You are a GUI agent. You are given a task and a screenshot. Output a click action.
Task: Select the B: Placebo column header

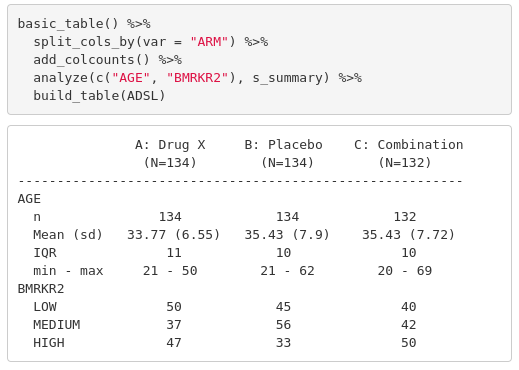coord(283,145)
